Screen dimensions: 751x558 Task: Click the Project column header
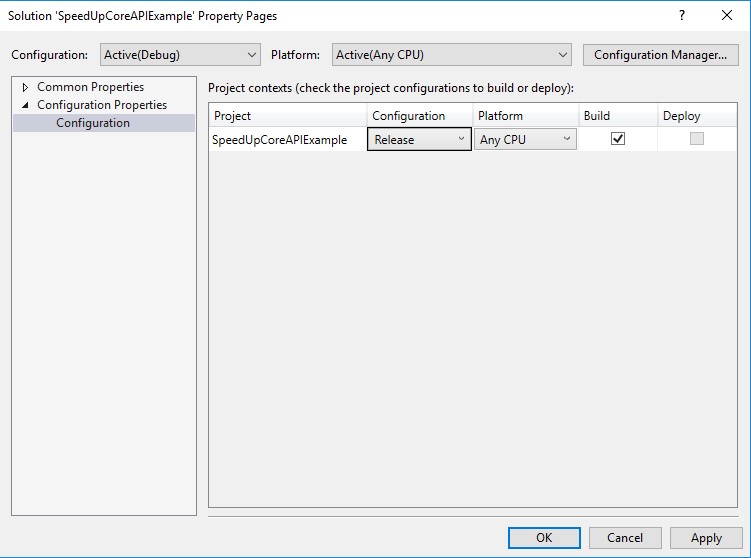288,115
